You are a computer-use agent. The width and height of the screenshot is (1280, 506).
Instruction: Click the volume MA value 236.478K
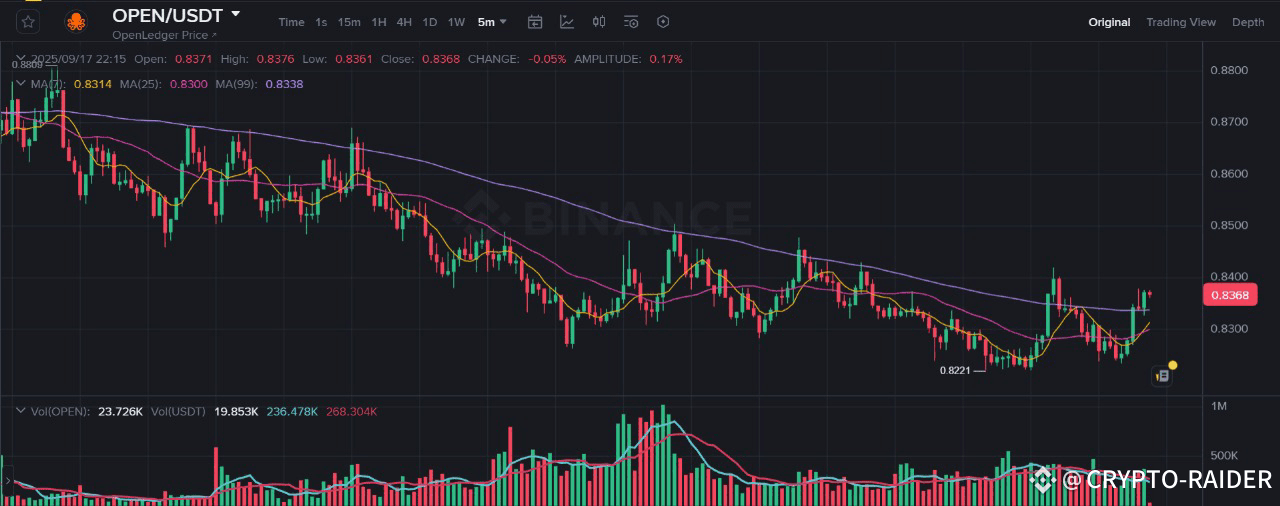click(x=292, y=411)
